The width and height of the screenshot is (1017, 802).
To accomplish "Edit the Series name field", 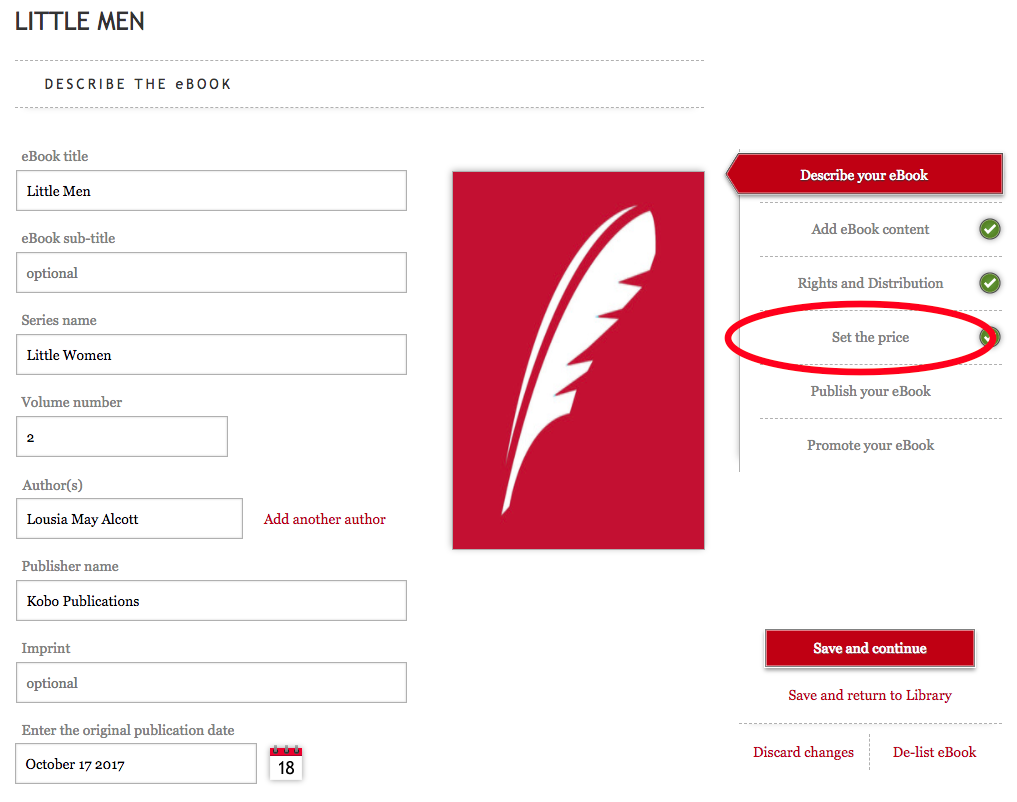I will click(x=211, y=355).
